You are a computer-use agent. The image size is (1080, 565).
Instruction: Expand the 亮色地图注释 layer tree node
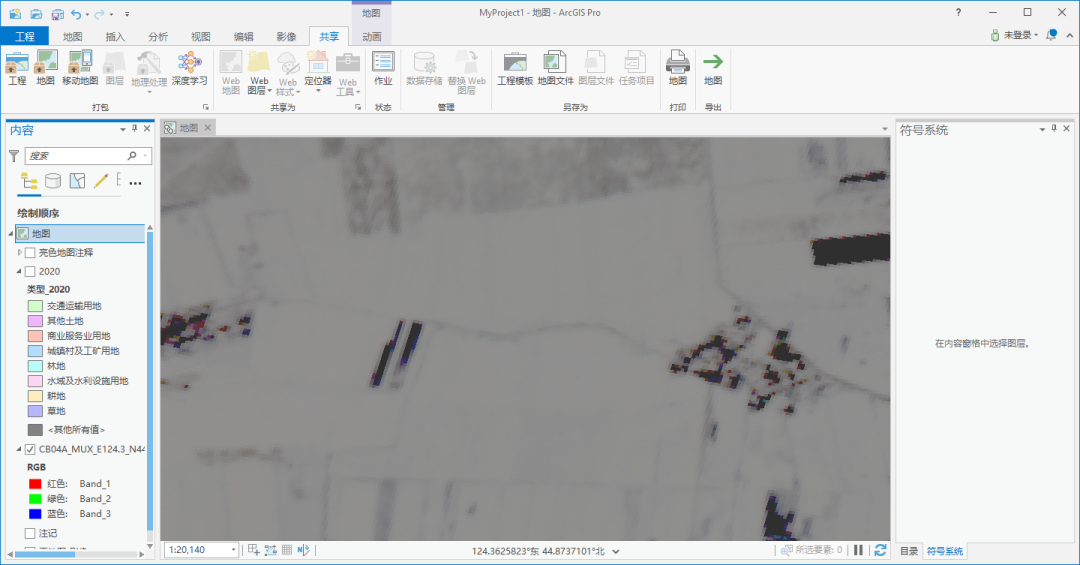(19, 253)
